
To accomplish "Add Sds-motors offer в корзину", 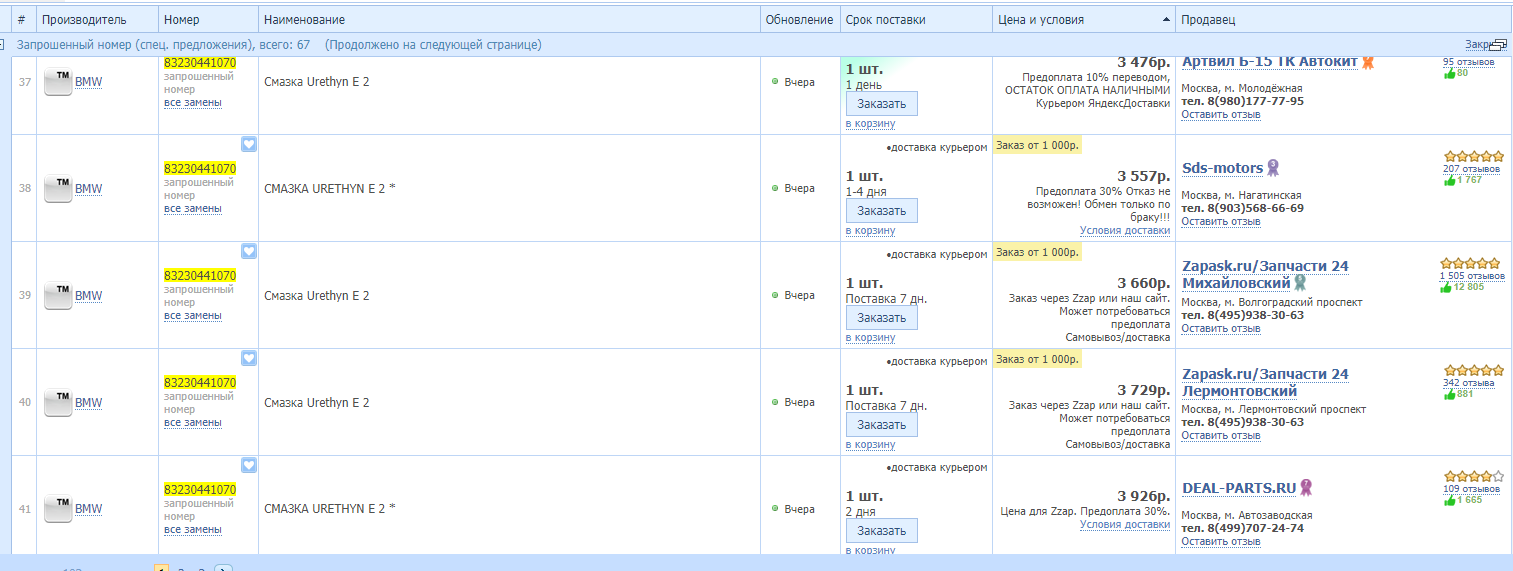I will tap(870, 230).
